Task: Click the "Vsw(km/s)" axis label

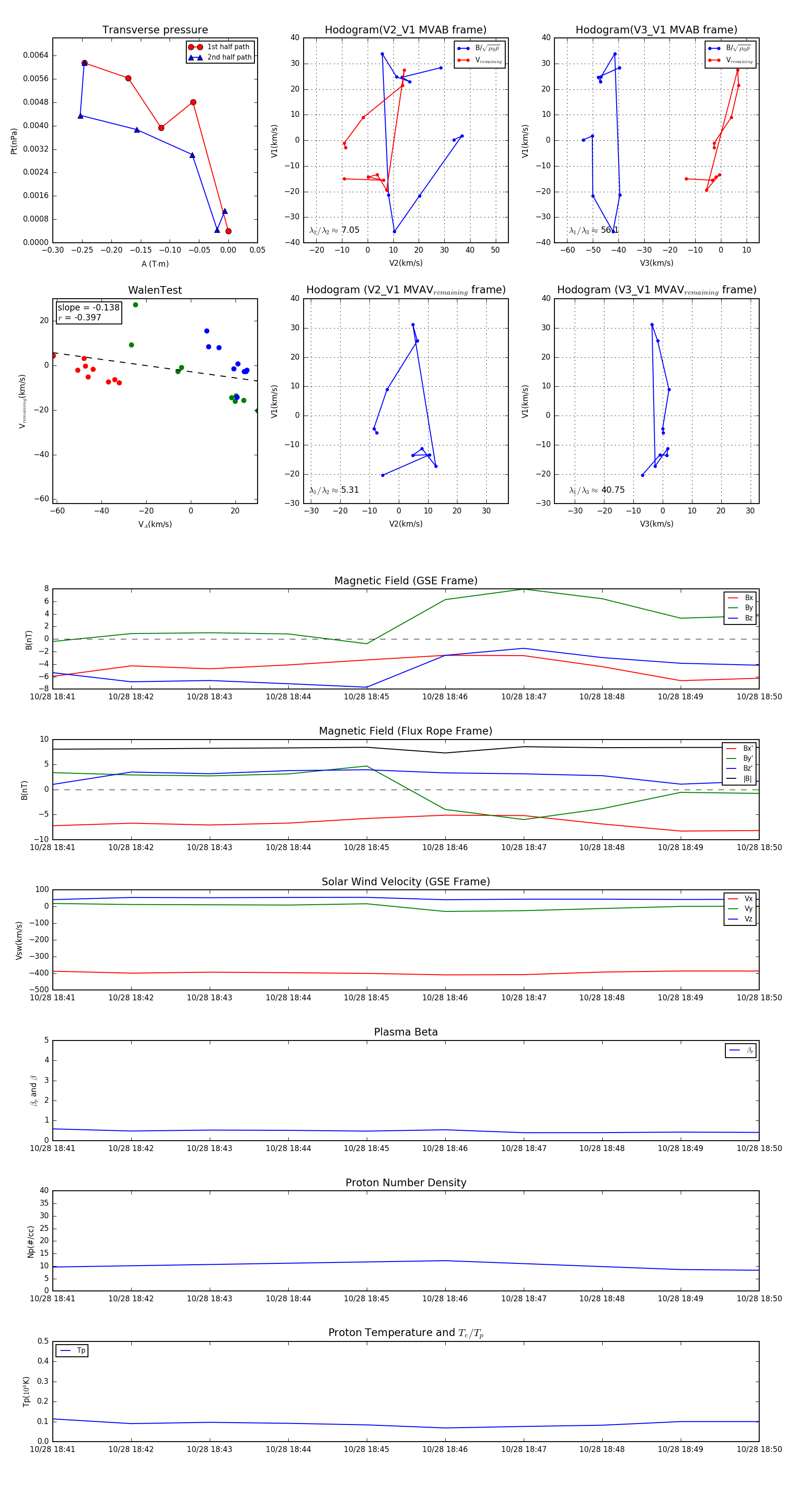Action: 19,940
